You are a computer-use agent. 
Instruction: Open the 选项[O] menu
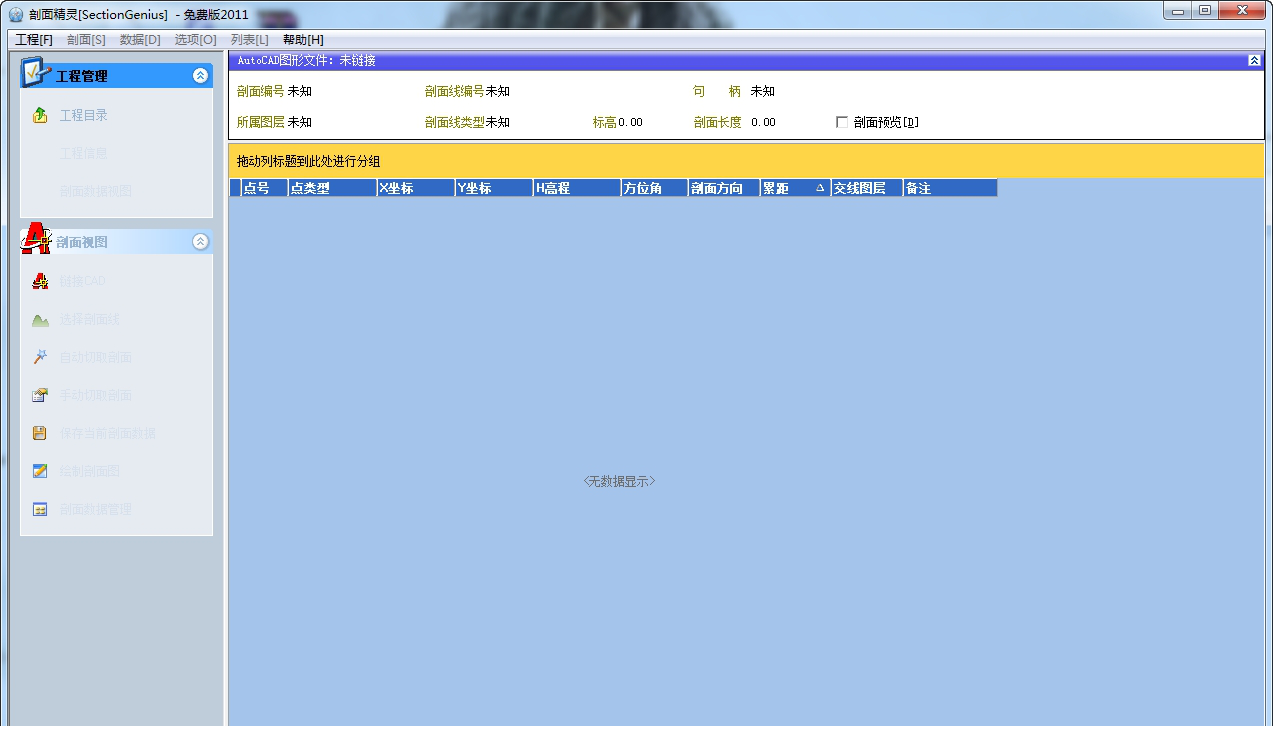(x=195, y=39)
